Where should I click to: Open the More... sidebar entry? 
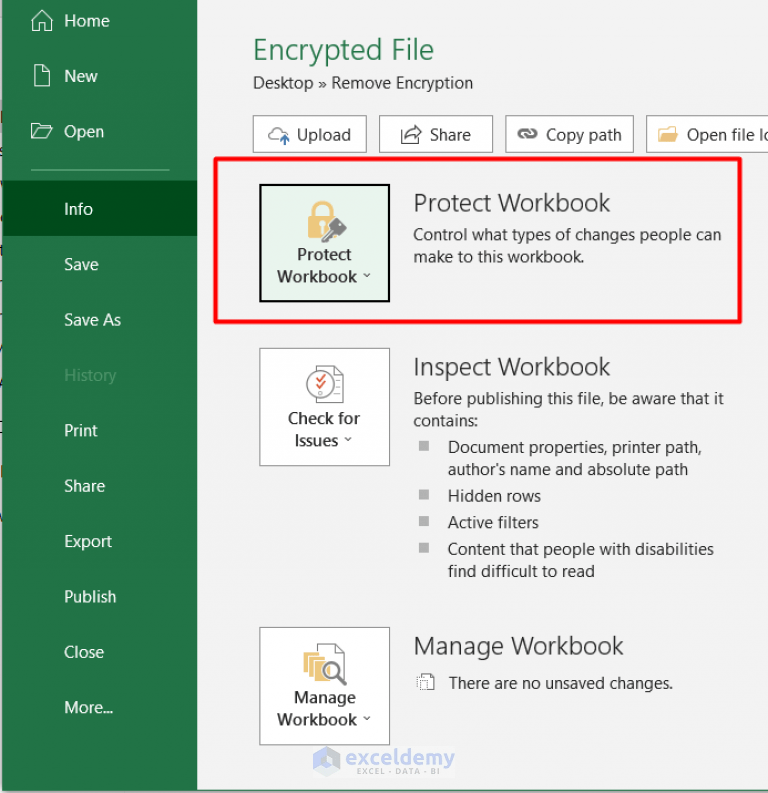[x=100, y=707]
